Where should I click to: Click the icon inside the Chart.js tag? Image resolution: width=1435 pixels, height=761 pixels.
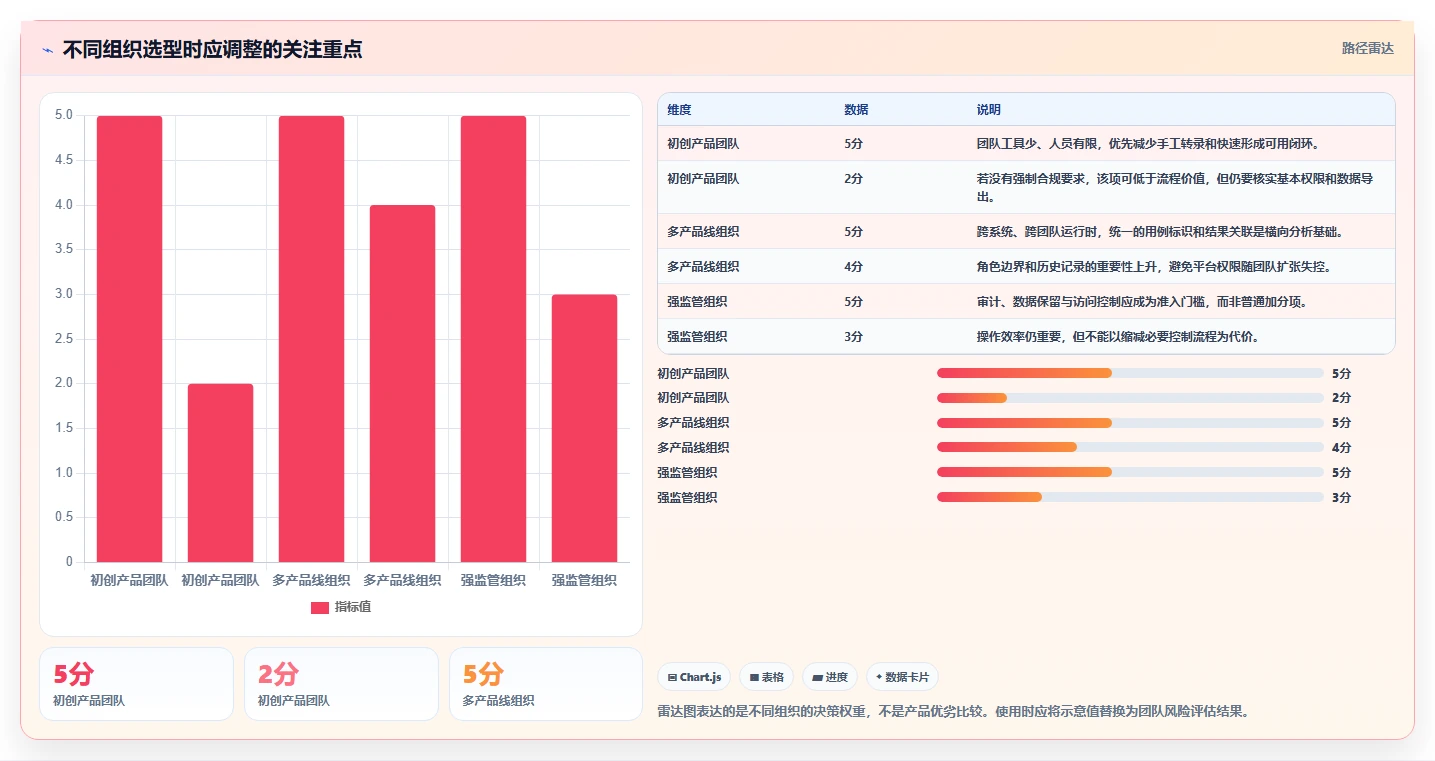point(672,678)
